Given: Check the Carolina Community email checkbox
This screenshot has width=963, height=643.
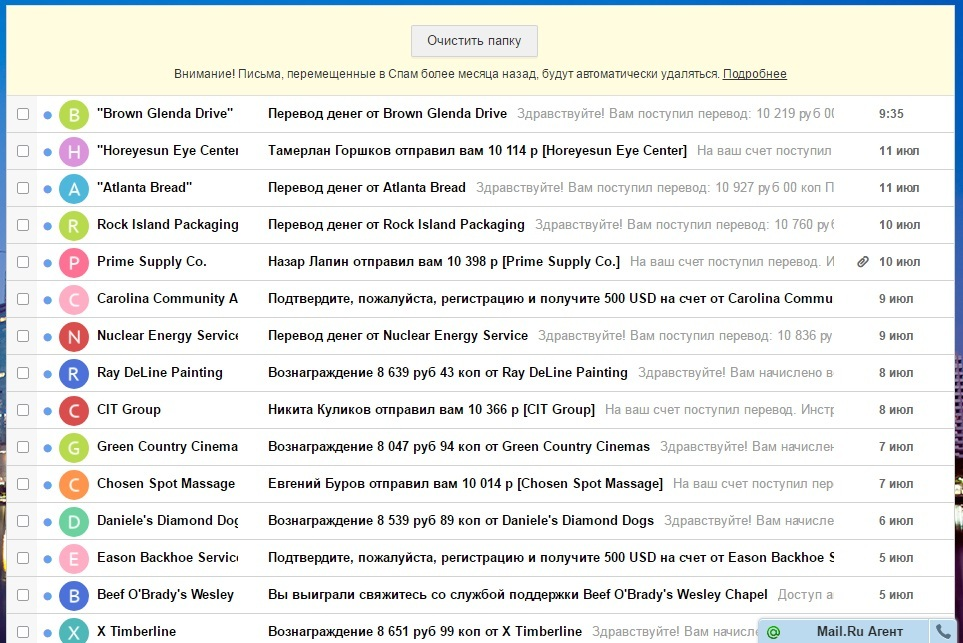Looking at the screenshot, I should [23, 299].
